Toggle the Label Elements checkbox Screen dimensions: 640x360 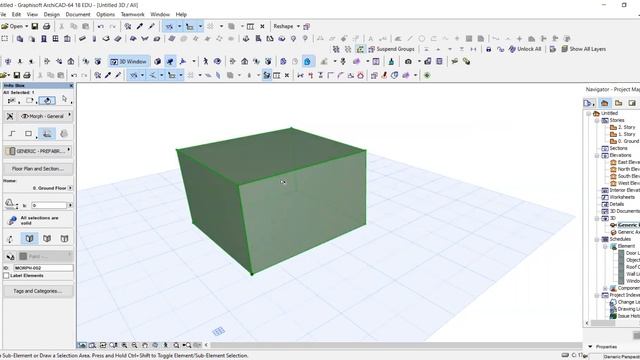[x=6, y=276]
